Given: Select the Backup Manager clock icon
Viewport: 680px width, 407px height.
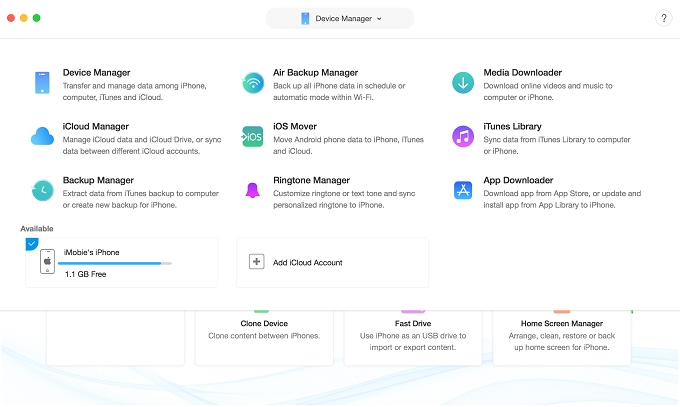Looking at the screenshot, I should 42,190.
